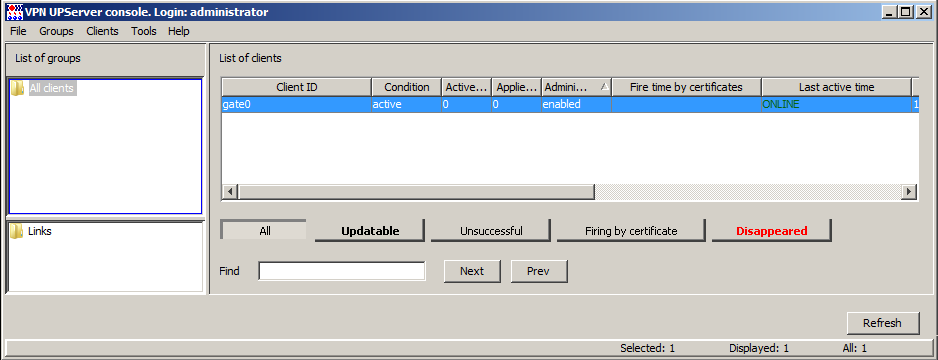Sort by Client ID column header
Viewport: 938px width, 360px height.
coord(297,87)
